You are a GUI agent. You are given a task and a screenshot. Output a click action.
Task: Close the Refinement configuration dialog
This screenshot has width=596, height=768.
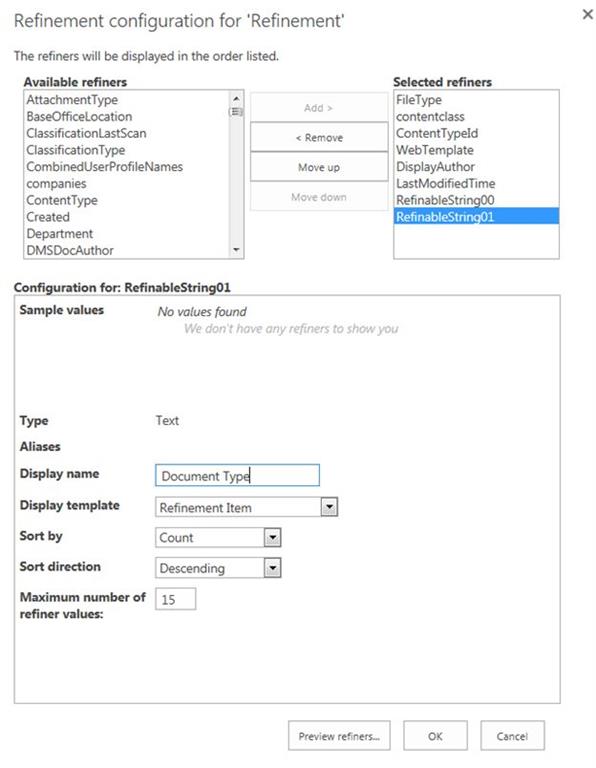(587, 14)
